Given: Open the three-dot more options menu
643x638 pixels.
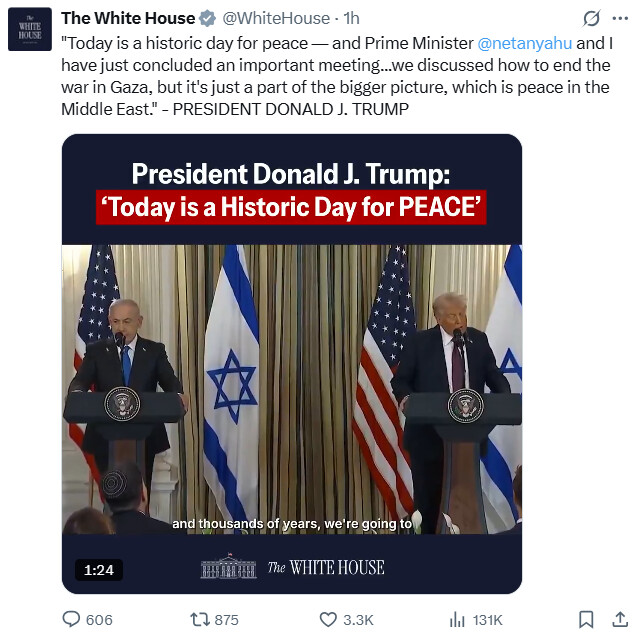Looking at the screenshot, I should pos(620,19).
